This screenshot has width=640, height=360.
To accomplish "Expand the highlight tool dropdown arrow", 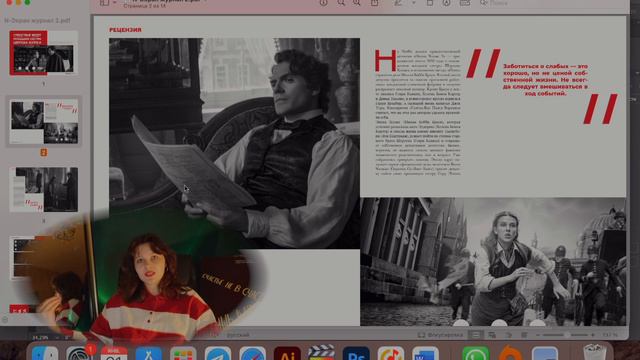I will click(x=413, y=3).
